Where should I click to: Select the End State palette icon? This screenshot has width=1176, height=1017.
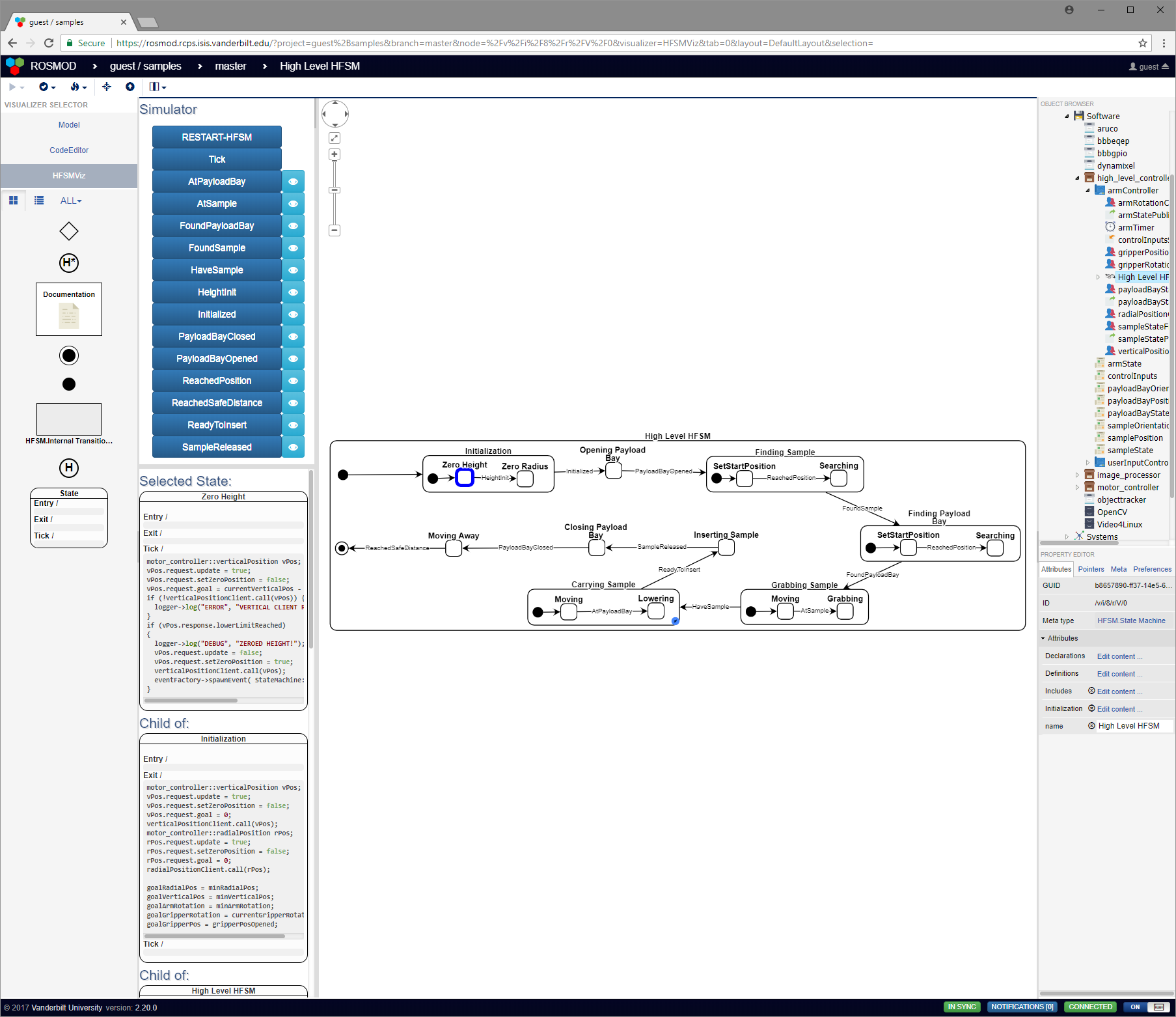pos(69,355)
